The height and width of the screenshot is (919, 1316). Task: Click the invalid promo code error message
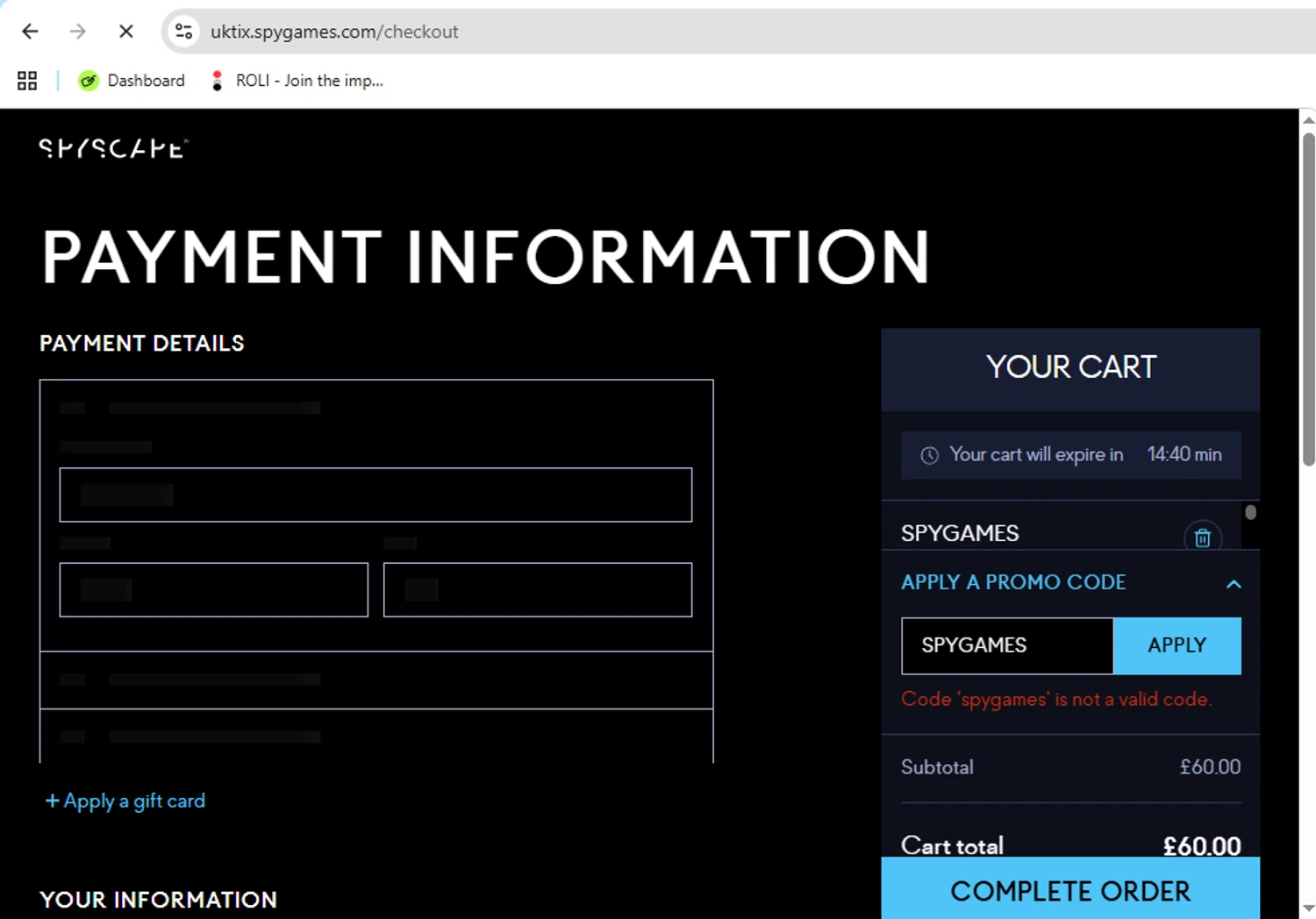pos(1056,699)
